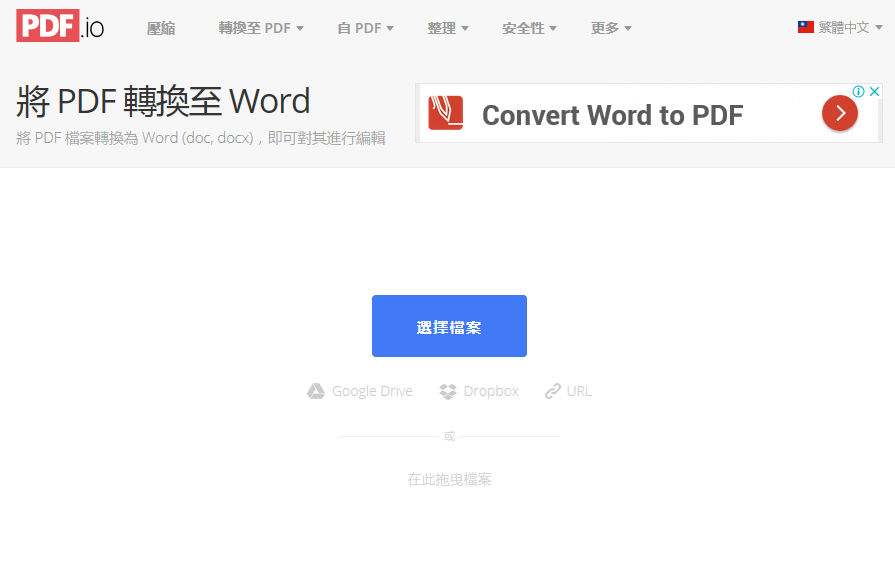Screen dimensions: 895x572
Task: Click the Dropbox box icon
Action: [x=448, y=392]
